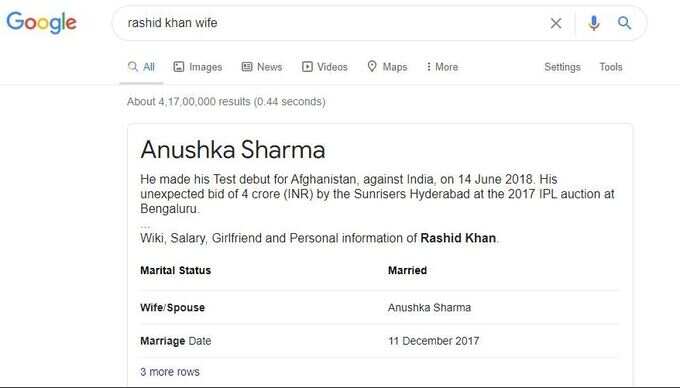Screen dimensions: 680x388
Task: Open the Tools options
Action: coord(611,67)
